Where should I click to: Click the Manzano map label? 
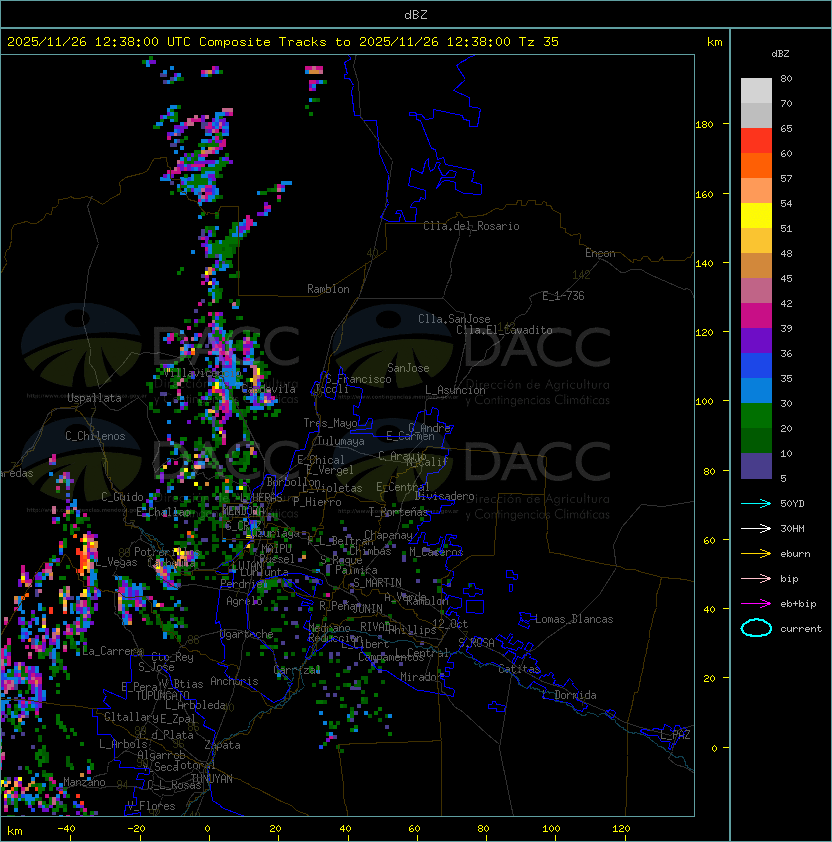click(x=84, y=782)
